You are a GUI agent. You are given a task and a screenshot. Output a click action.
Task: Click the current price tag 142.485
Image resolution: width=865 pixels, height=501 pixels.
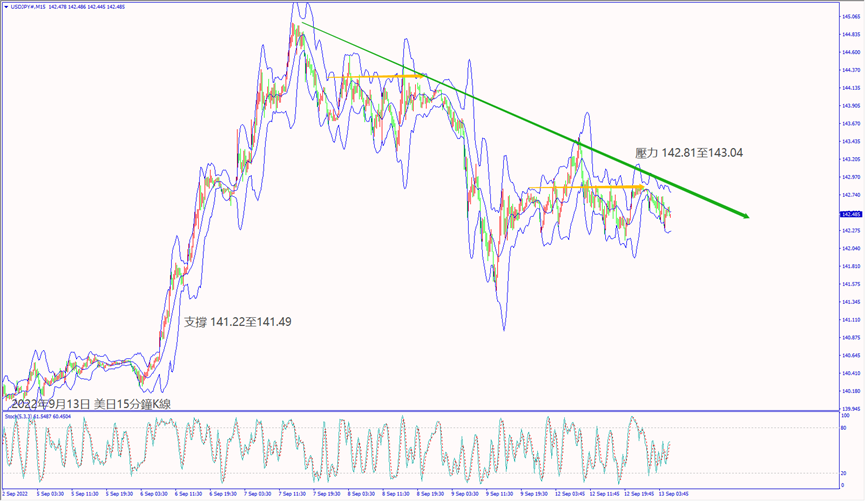[851, 214]
